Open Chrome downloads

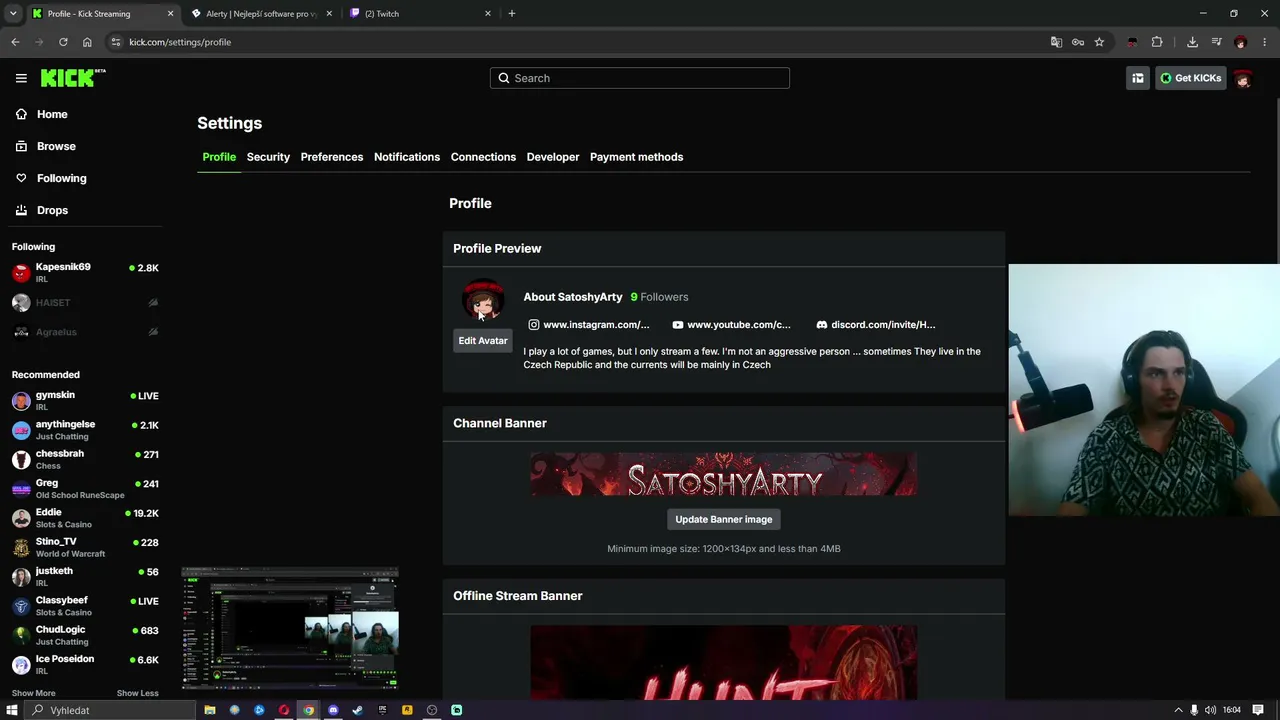[x=1192, y=42]
